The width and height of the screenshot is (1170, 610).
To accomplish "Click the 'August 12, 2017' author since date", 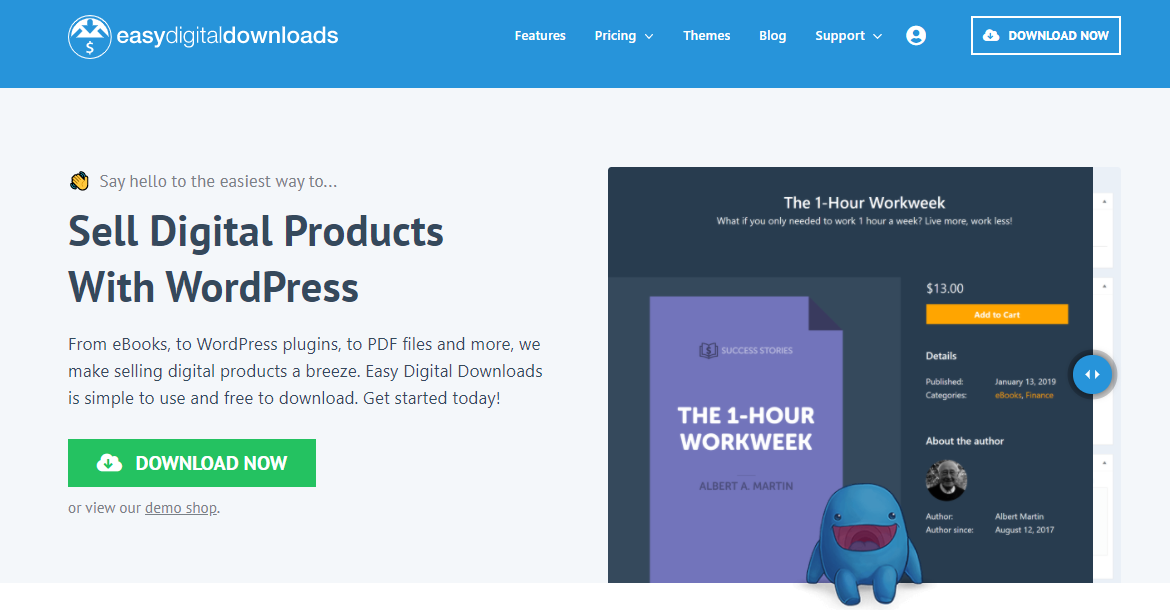I will pos(1024,530).
